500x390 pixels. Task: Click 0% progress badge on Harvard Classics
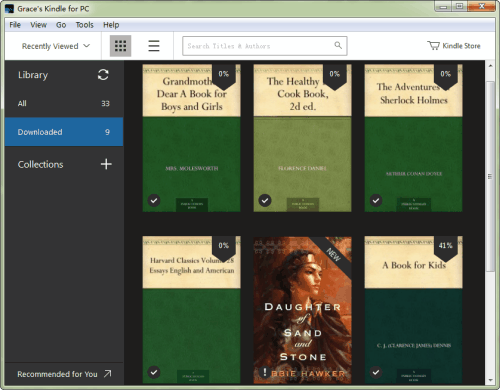pyautogui.click(x=224, y=248)
